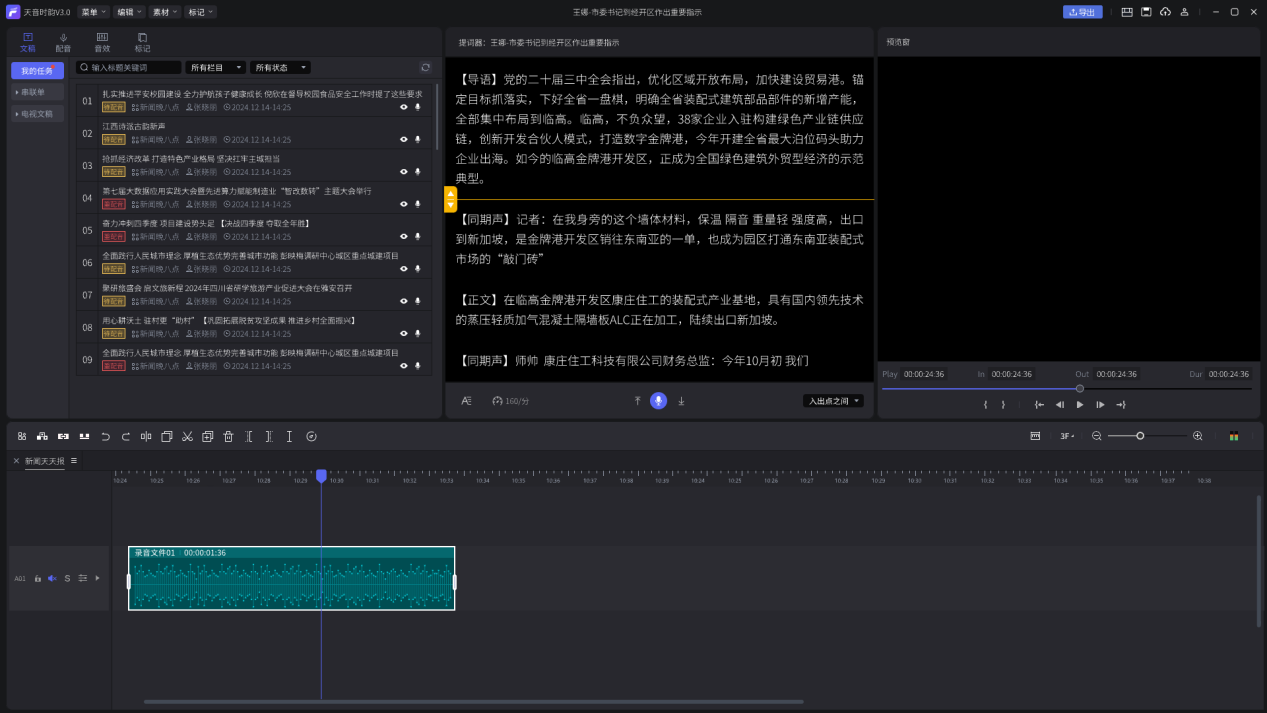Select 我的任务 in the sidebar
The image size is (1267, 713).
38,71
